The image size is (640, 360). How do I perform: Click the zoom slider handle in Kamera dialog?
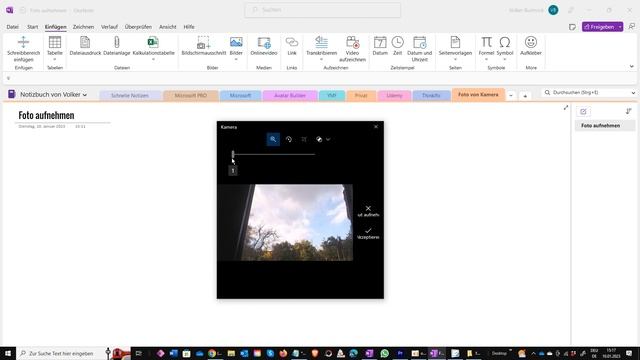(233, 154)
